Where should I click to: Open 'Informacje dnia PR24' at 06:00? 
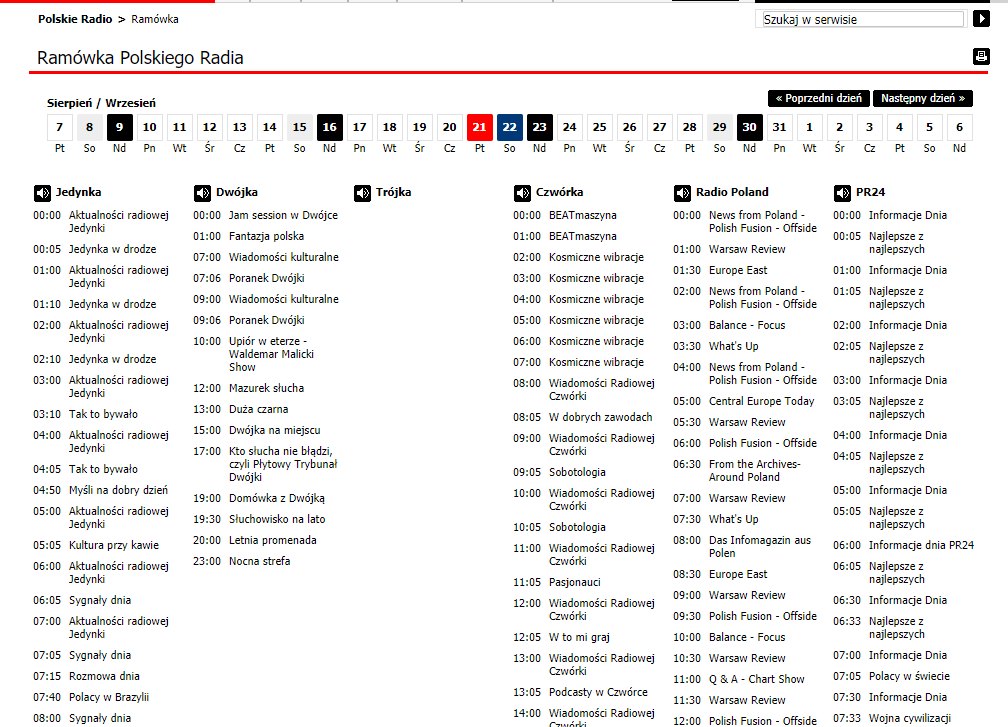[921, 545]
